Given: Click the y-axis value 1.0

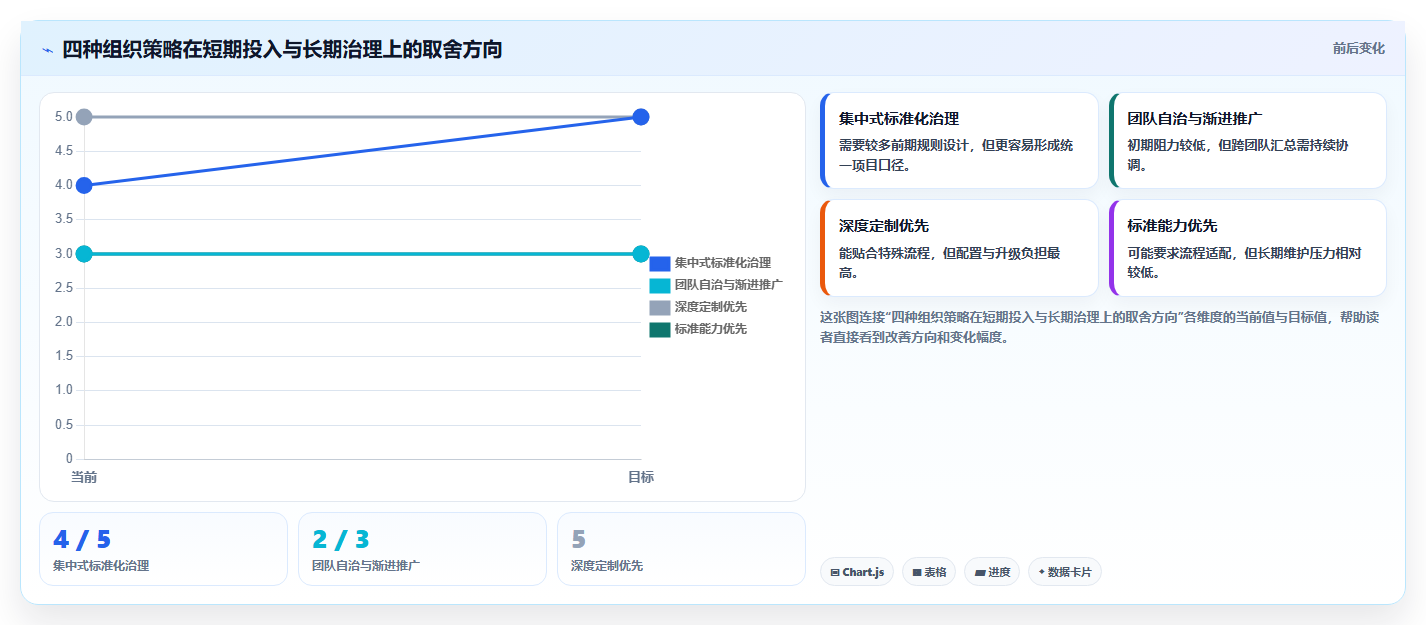Looking at the screenshot, I should click(x=63, y=390).
